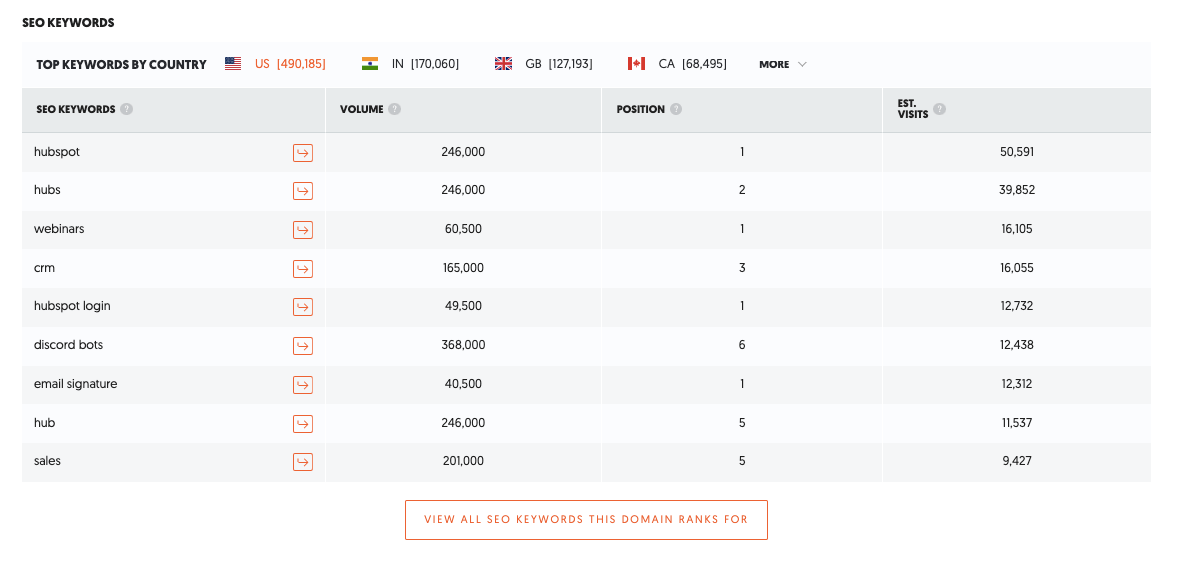The image size is (1178, 561).
Task: Open arrow icon next to email signature
Action: coord(302,385)
